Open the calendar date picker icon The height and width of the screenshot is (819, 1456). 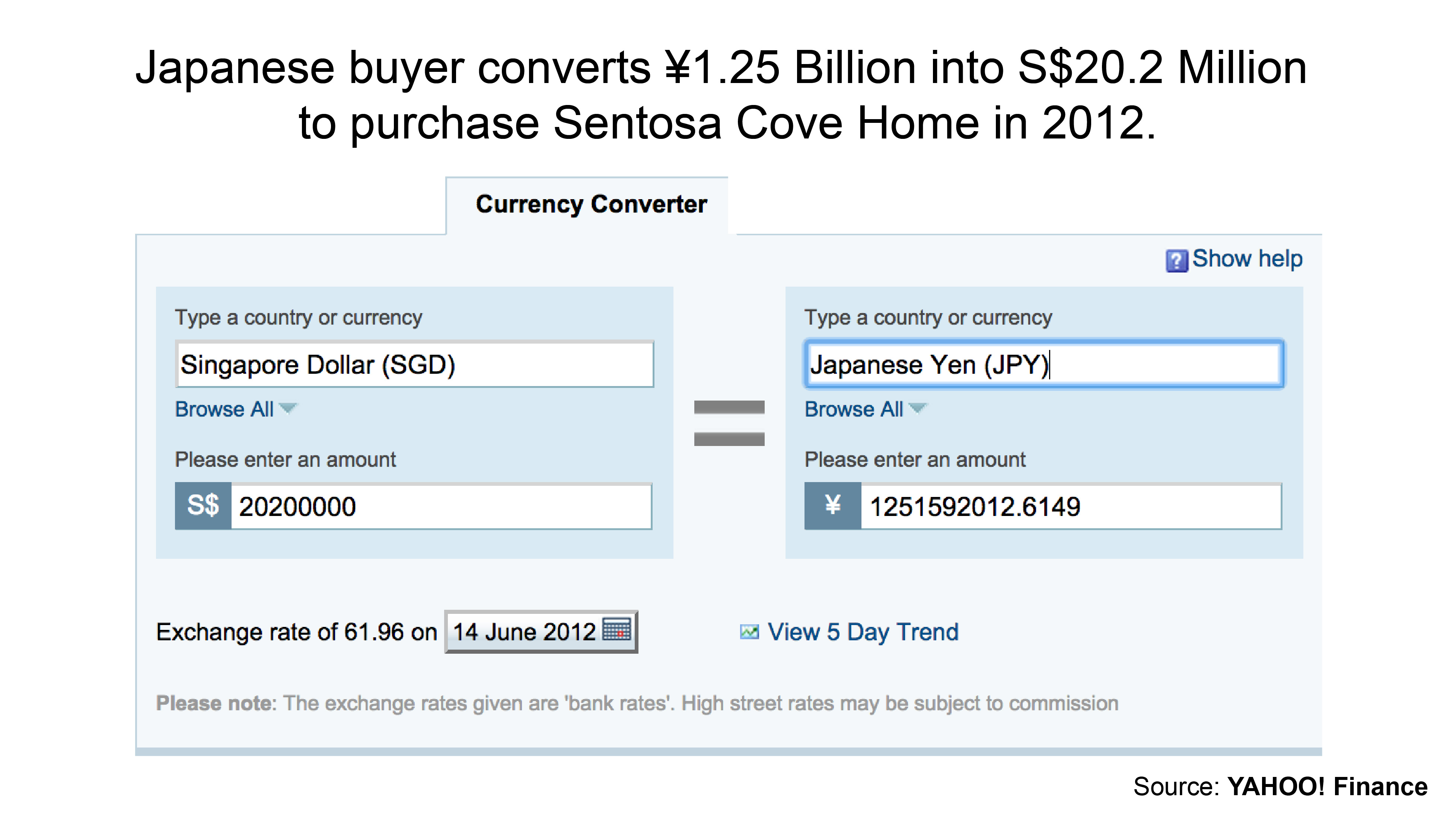[x=617, y=629]
